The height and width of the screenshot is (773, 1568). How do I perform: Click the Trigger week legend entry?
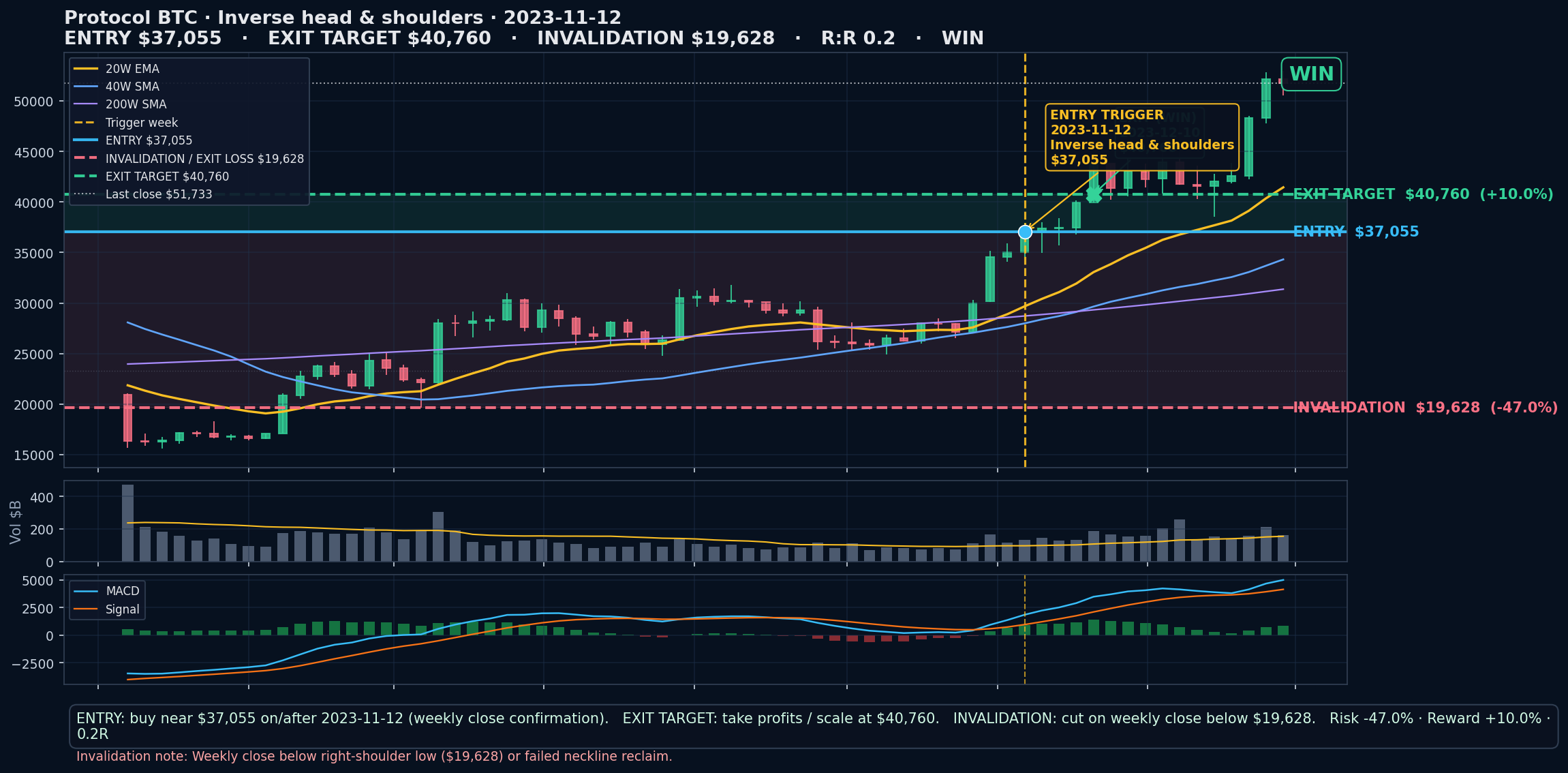click(125, 123)
